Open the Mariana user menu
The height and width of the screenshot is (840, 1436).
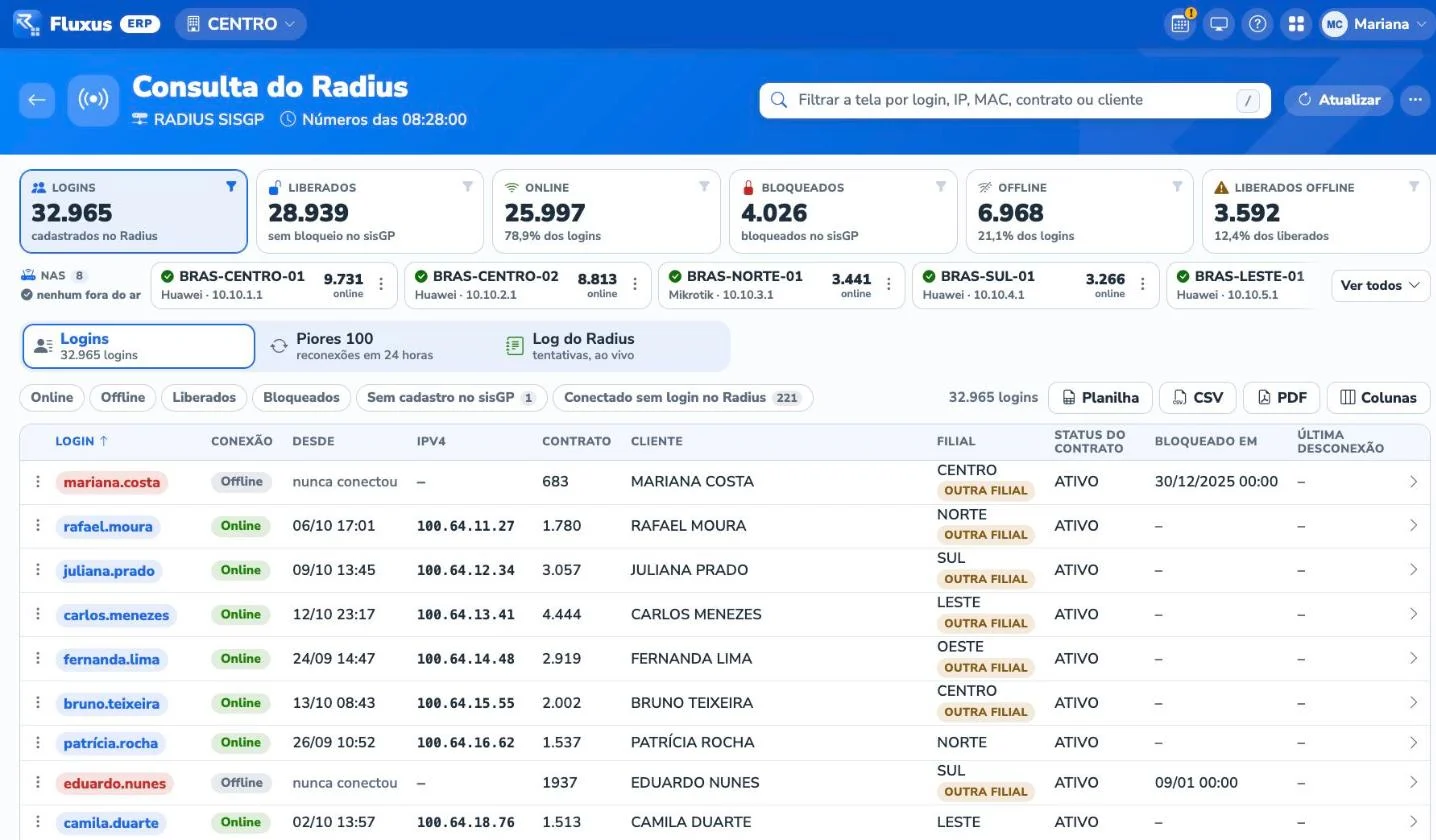tap(1376, 24)
